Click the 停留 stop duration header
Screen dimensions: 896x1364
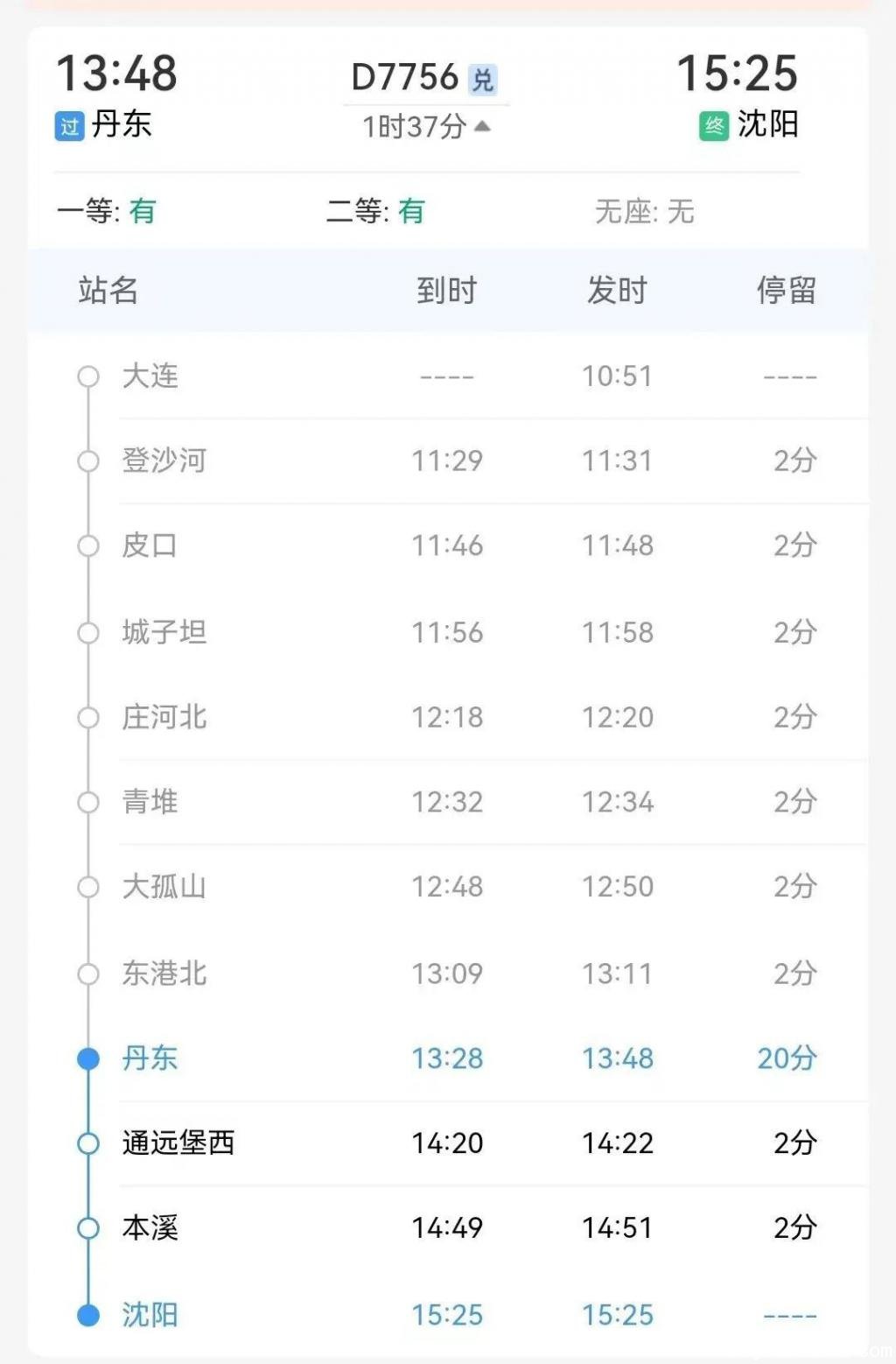[787, 290]
